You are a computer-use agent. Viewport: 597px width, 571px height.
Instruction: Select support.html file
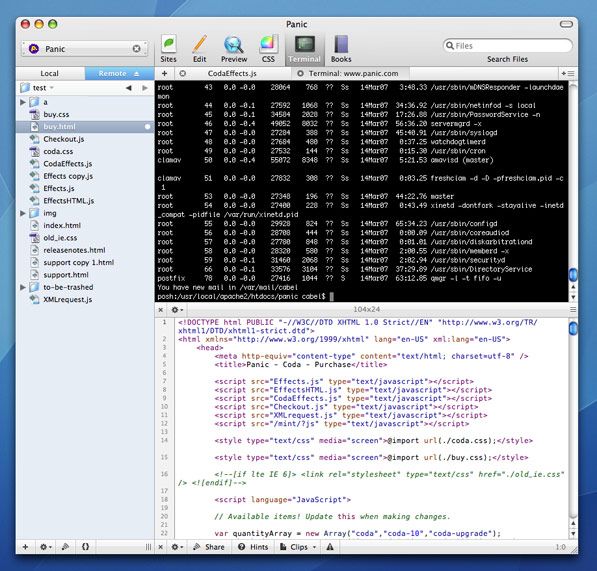[x=85, y=274]
